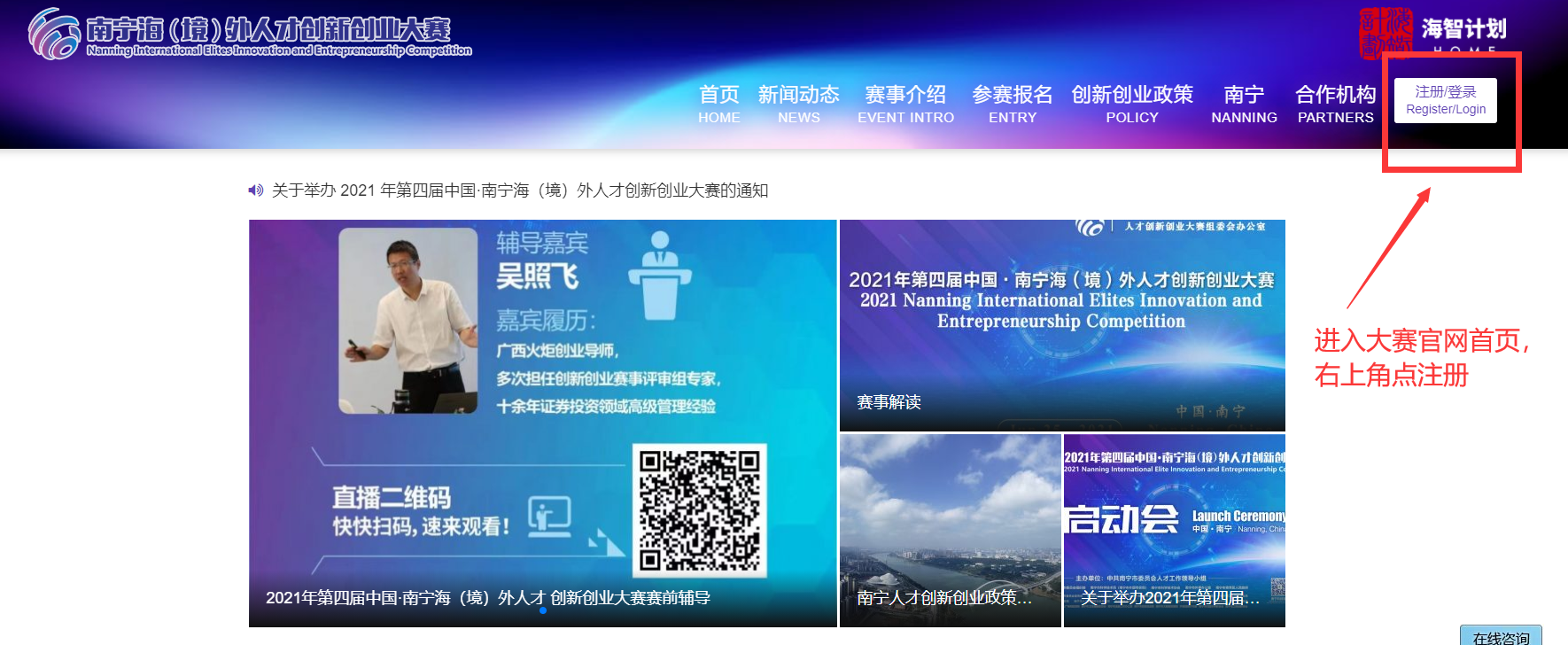The image size is (1568, 645).
Task: Click the speaker announcement icon
Action: tap(256, 190)
